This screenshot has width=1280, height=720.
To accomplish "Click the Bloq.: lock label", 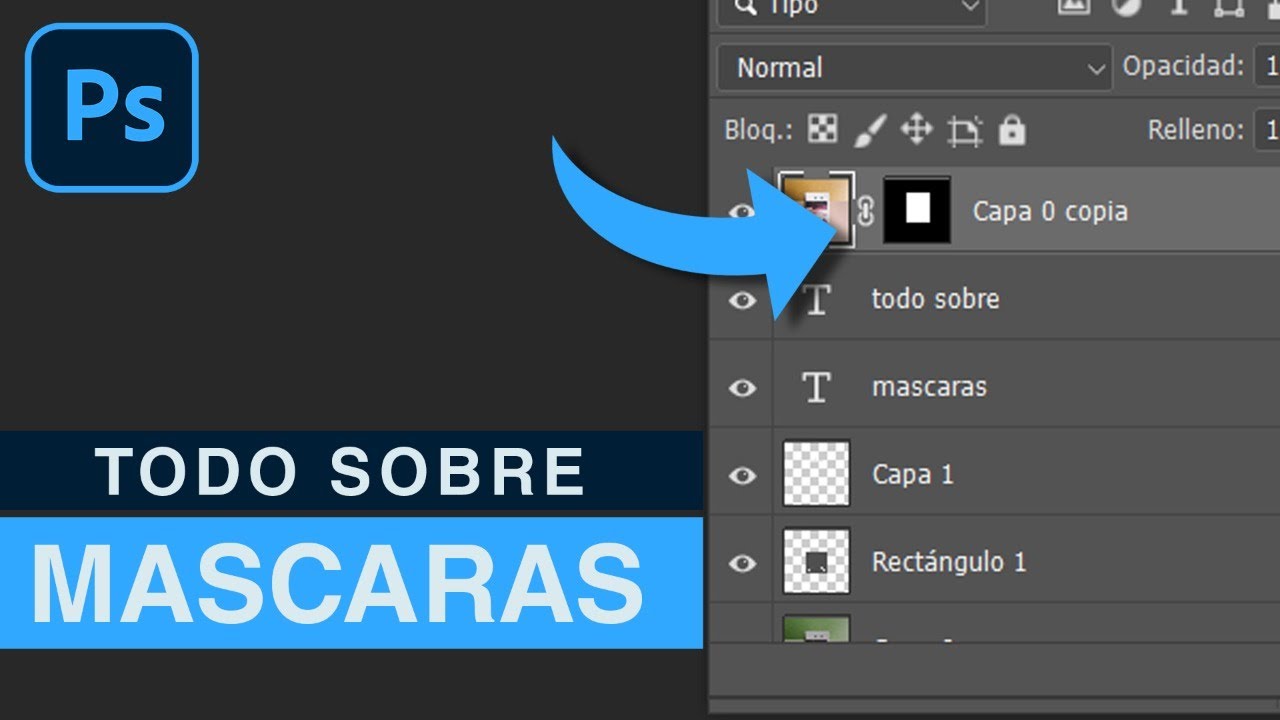I will pyautogui.click(x=758, y=130).
